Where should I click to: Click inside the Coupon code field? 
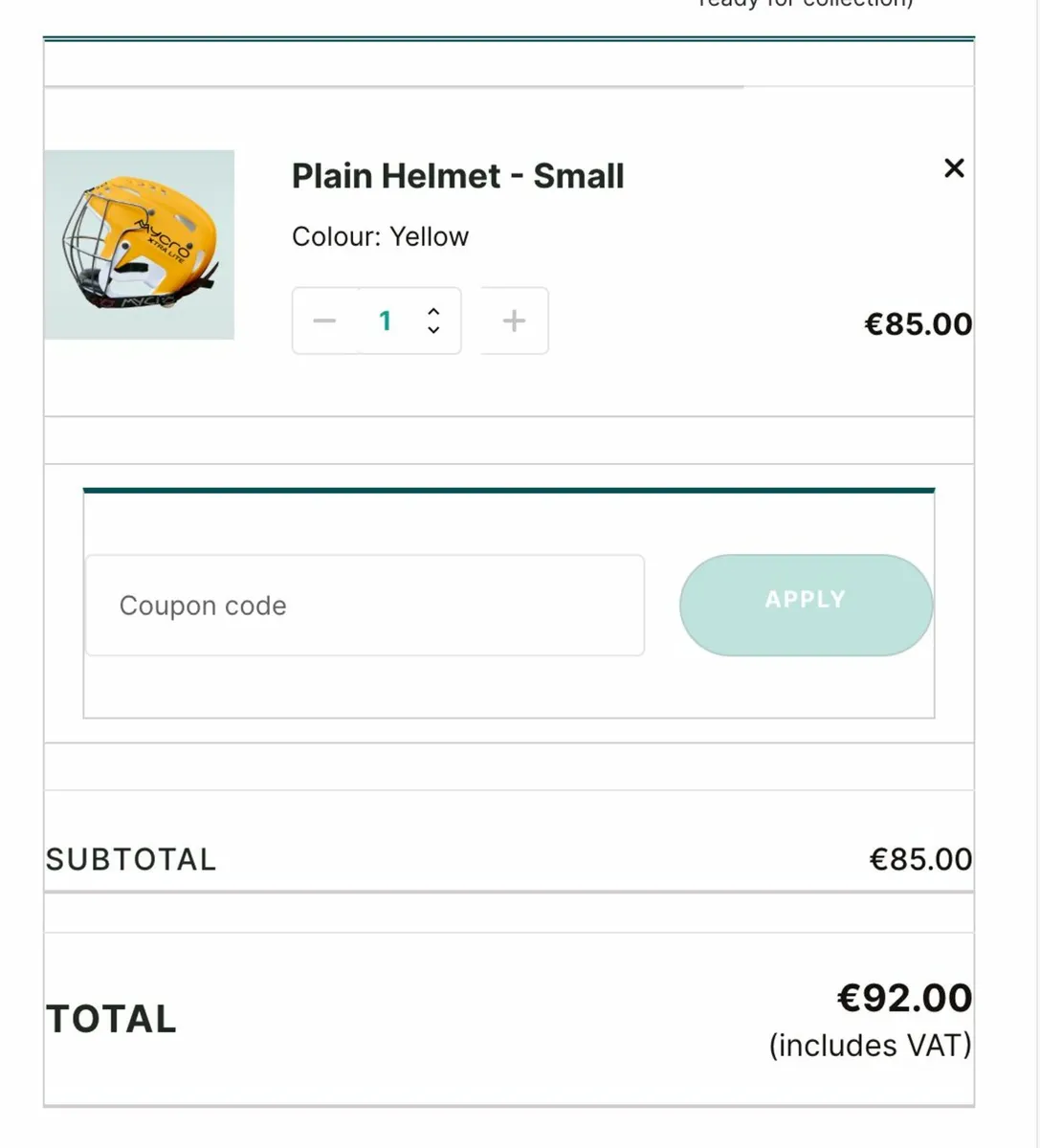pos(364,605)
